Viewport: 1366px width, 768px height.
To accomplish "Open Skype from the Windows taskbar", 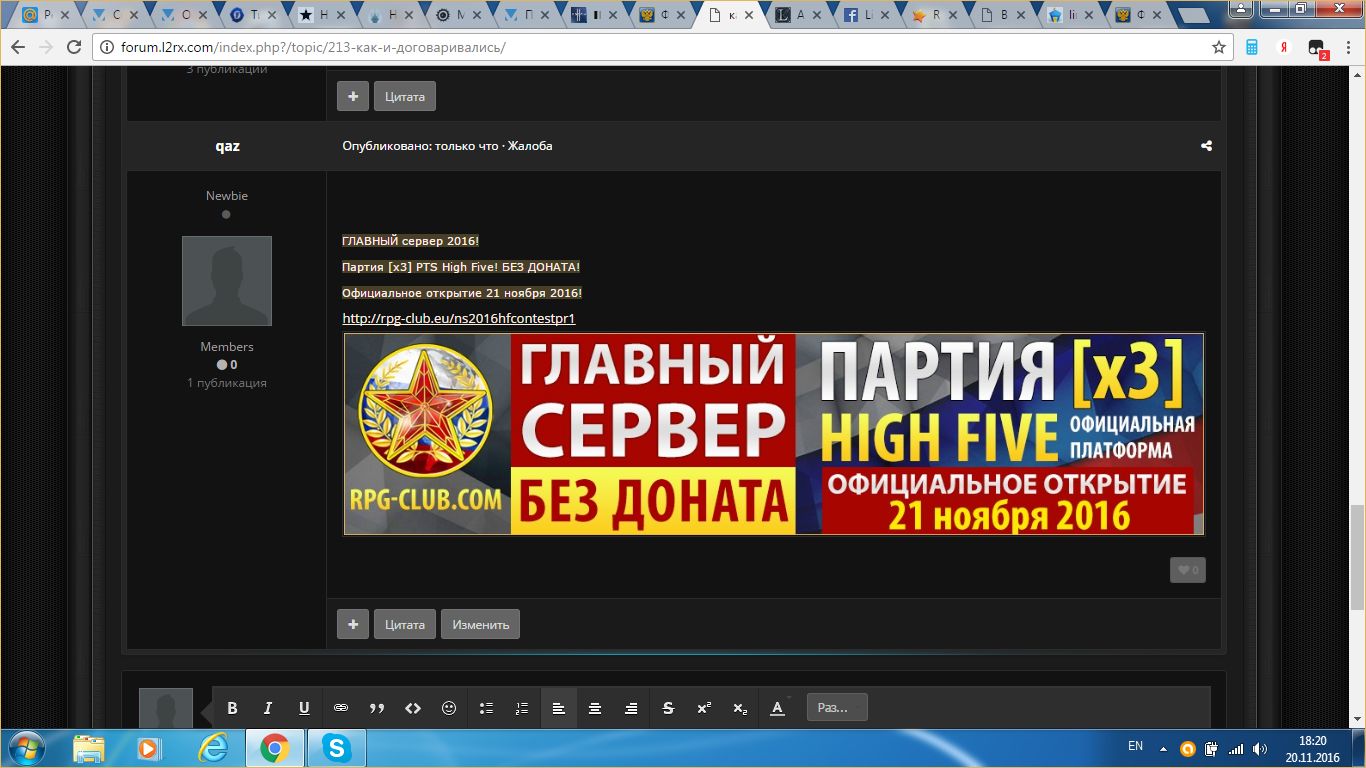I will pyautogui.click(x=336, y=748).
